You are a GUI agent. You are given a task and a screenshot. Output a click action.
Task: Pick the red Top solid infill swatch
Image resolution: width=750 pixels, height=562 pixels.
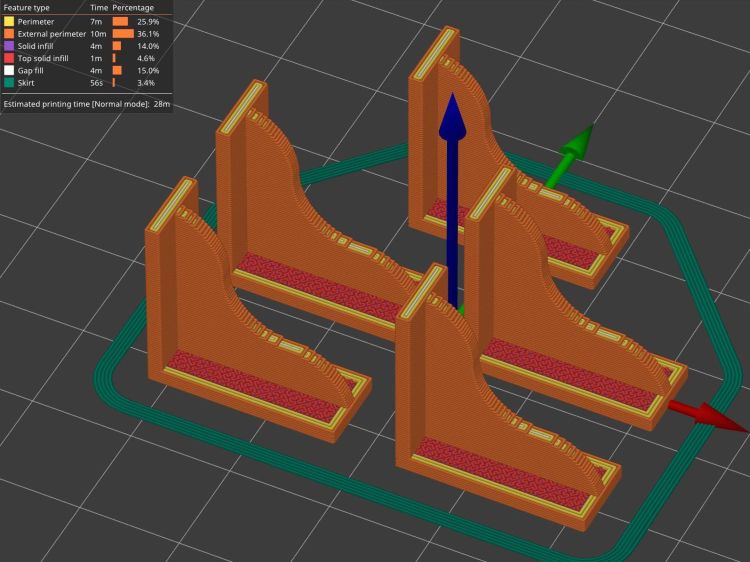(x=9, y=58)
